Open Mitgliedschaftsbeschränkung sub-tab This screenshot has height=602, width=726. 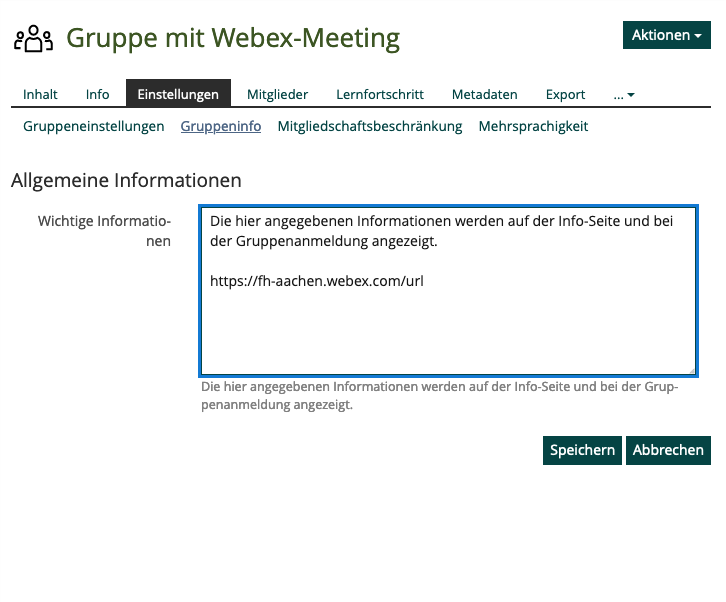[x=369, y=126]
